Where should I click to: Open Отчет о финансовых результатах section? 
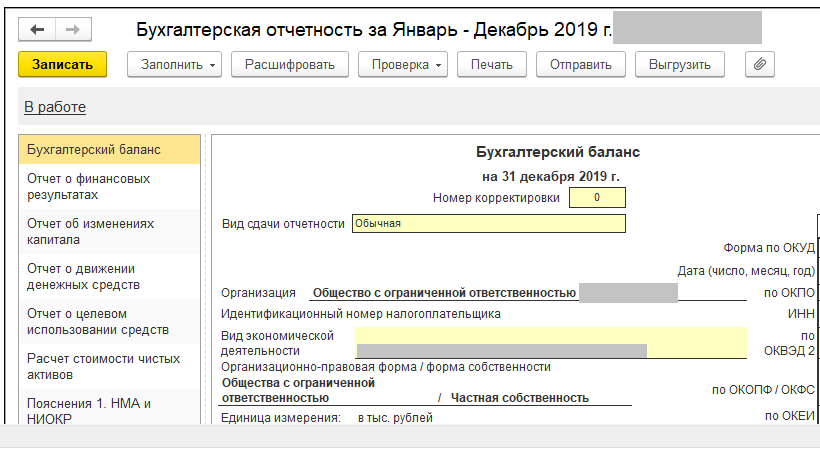(89, 186)
